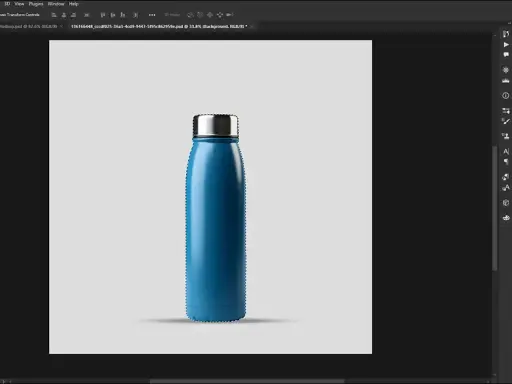This screenshot has width=512, height=384.
Task: Open the Clone Source stamp panel icon
Action: click(x=506, y=136)
